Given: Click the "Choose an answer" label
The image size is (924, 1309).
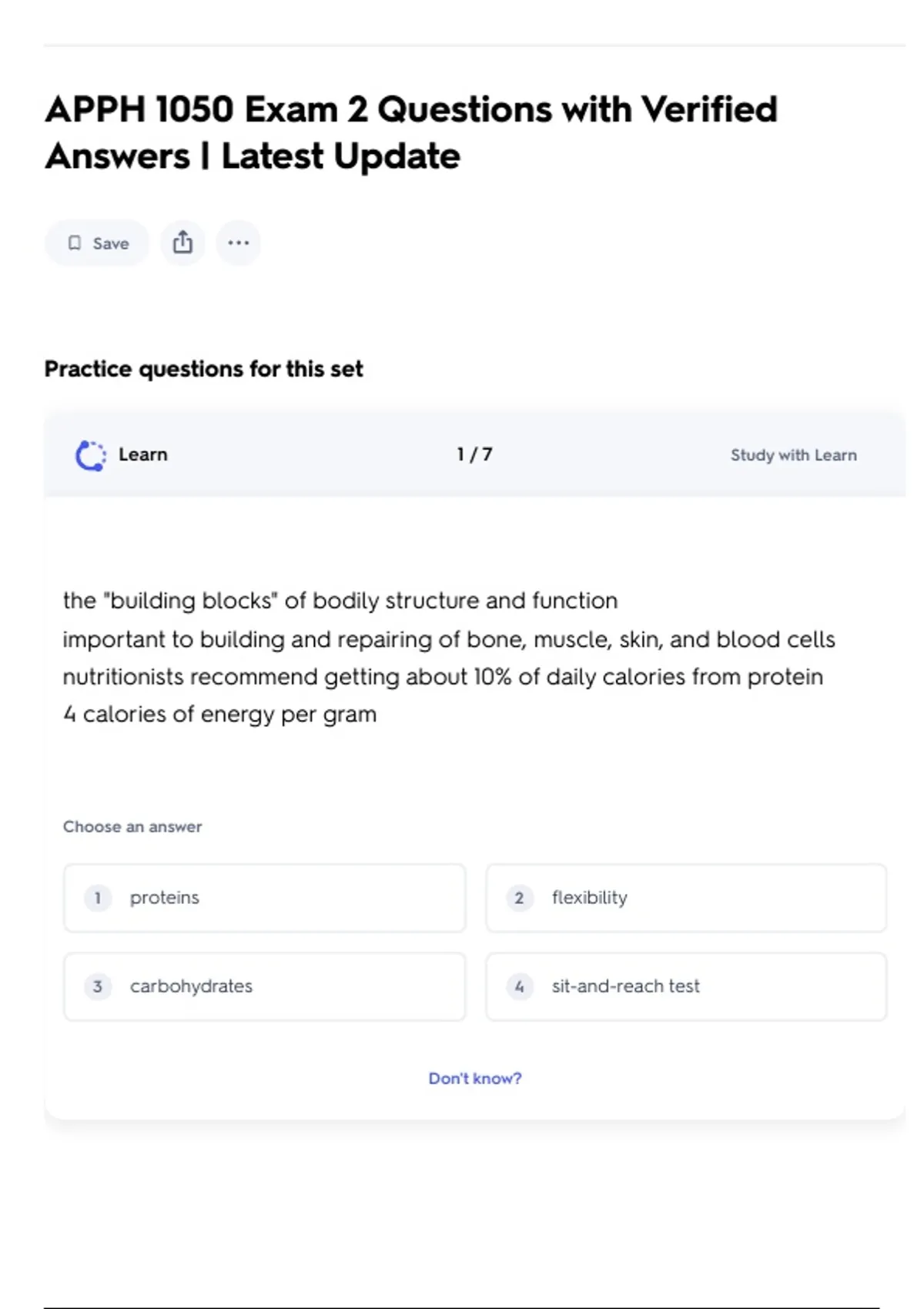Looking at the screenshot, I should [x=132, y=826].
